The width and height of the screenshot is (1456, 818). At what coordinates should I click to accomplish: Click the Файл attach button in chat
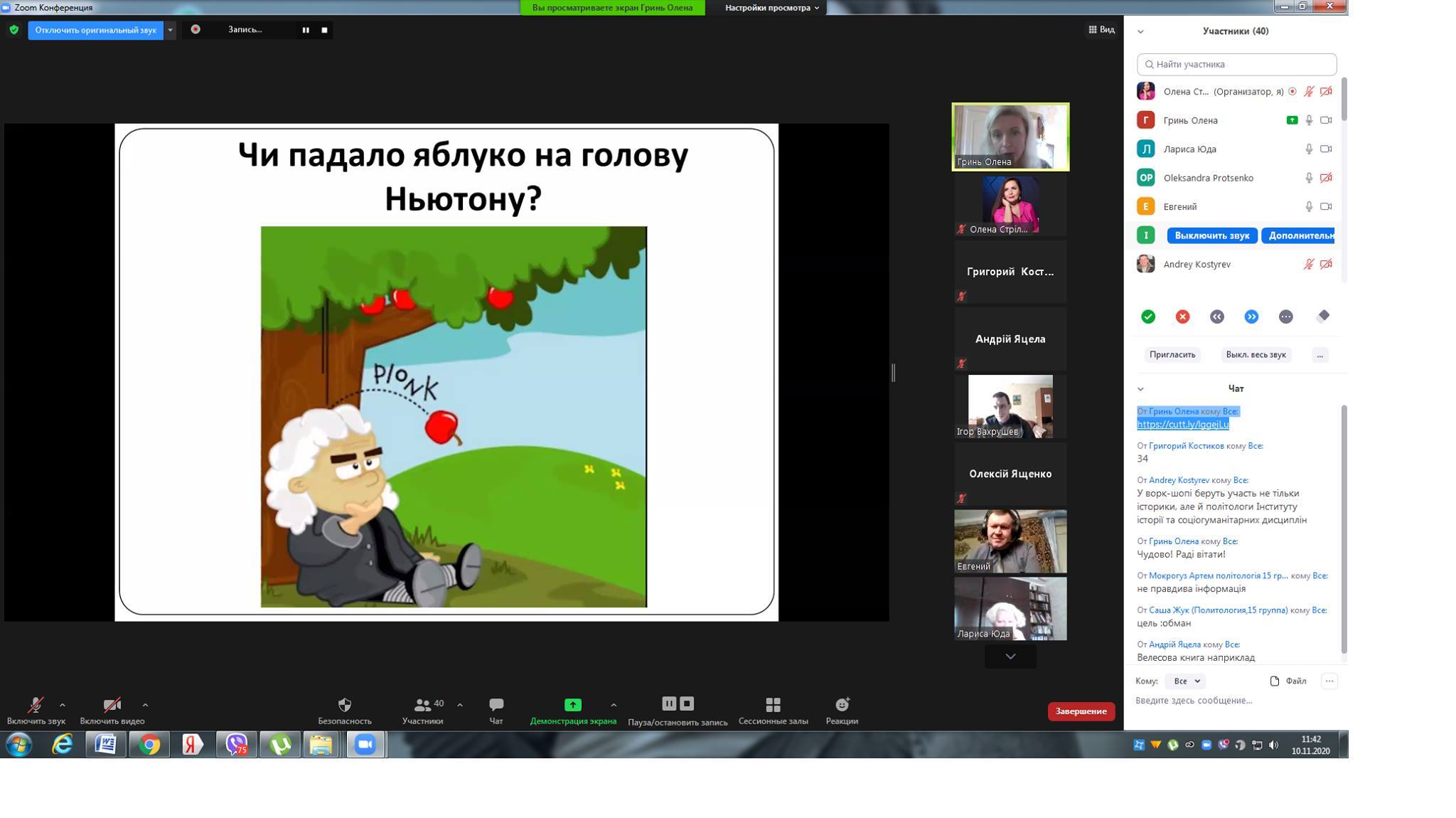[x=1288, y=681]
